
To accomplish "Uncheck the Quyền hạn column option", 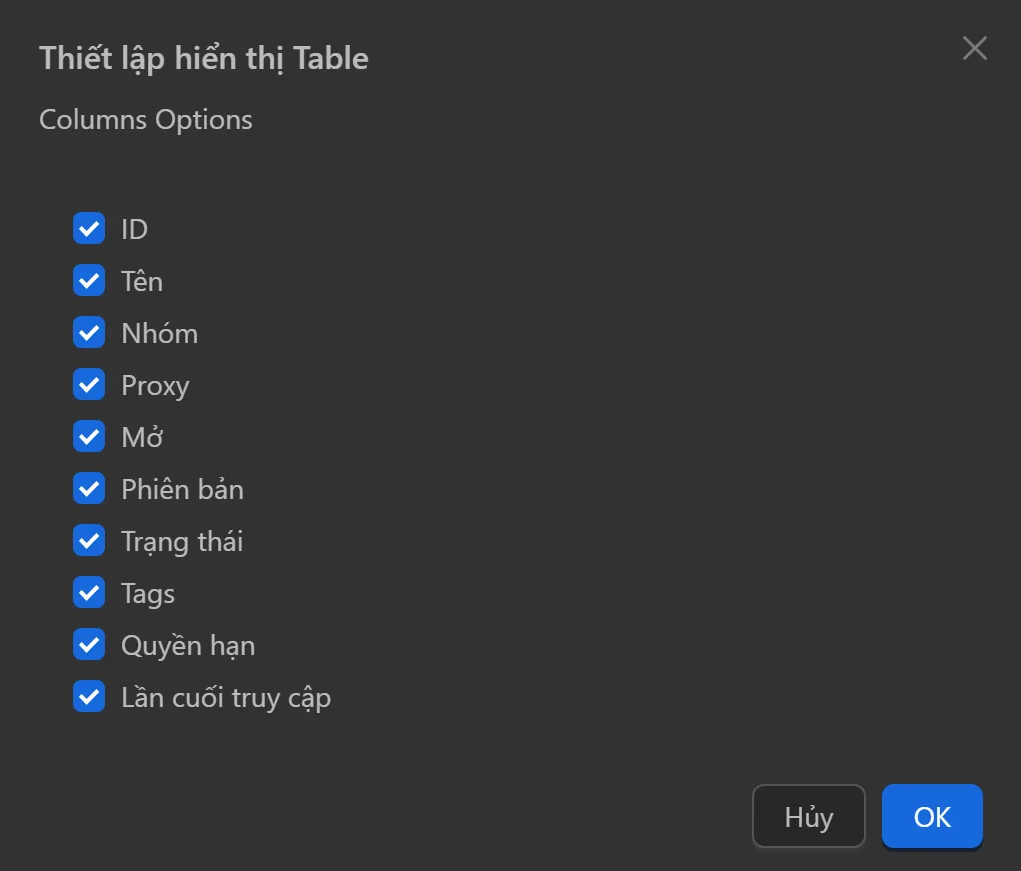I will (x=89, y=644).
